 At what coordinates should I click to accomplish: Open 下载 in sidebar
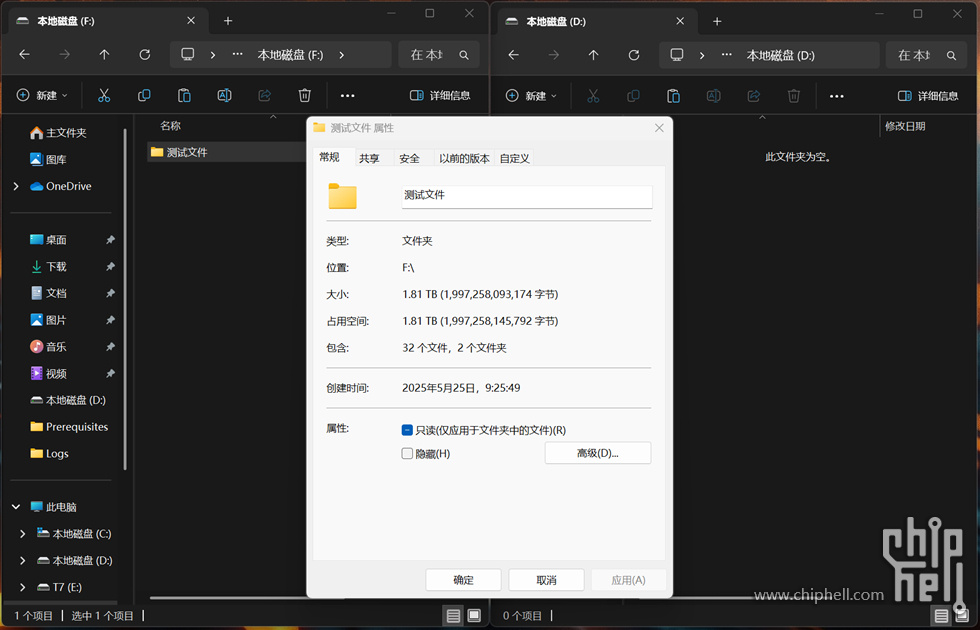49,266
